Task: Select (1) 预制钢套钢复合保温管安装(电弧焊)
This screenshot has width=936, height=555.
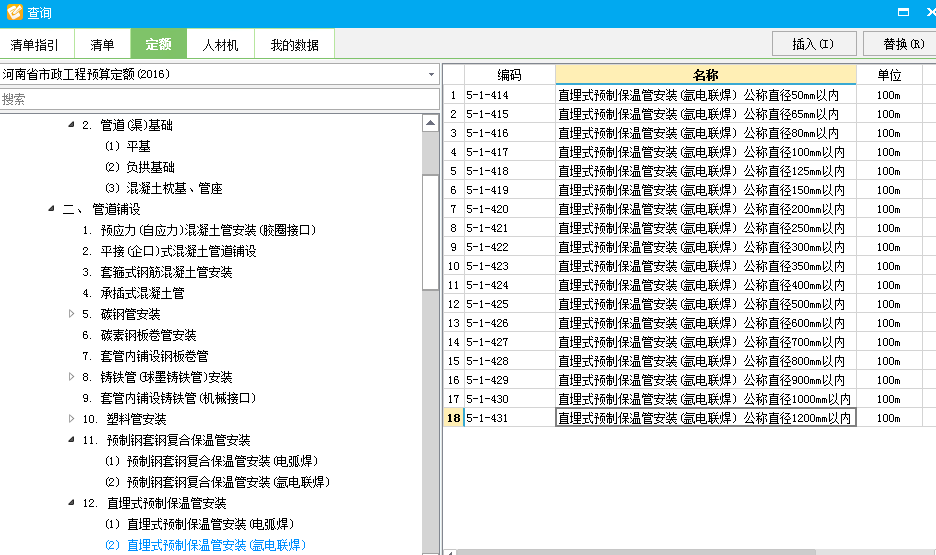Action: pos(211,461)
